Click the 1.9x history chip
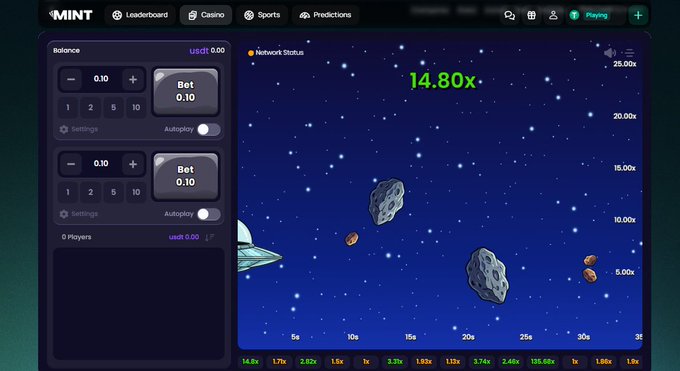This screenshot has width=680, height=371. (632, 361)
